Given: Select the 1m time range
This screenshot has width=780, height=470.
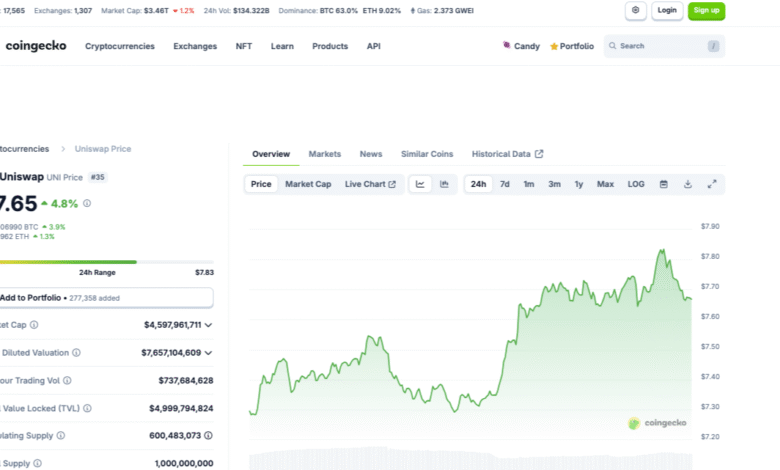Looking at the screenshot, I should 529,184.
